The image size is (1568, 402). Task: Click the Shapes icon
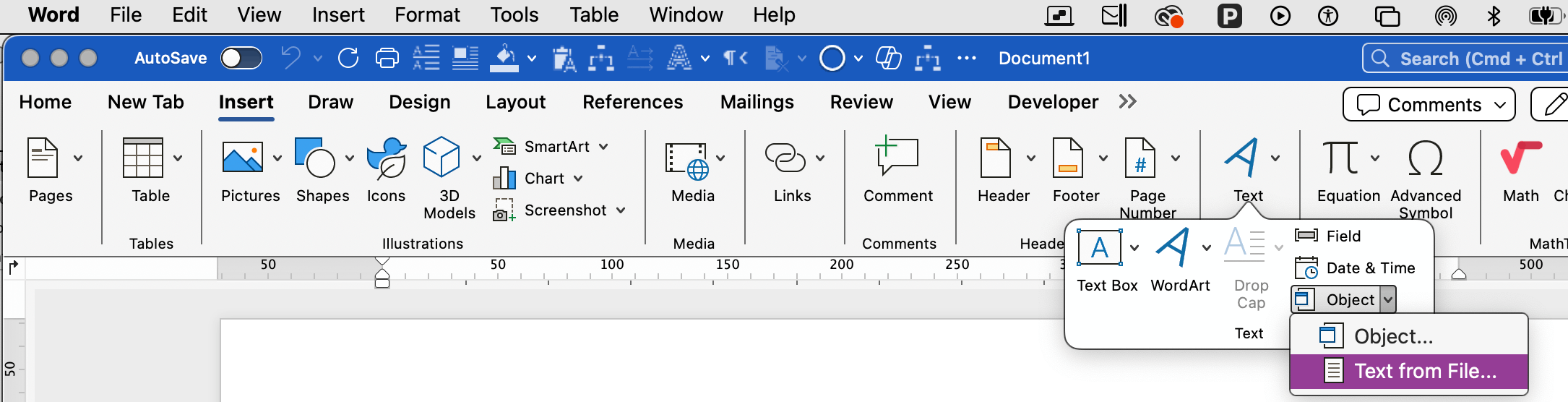[315, 157]
